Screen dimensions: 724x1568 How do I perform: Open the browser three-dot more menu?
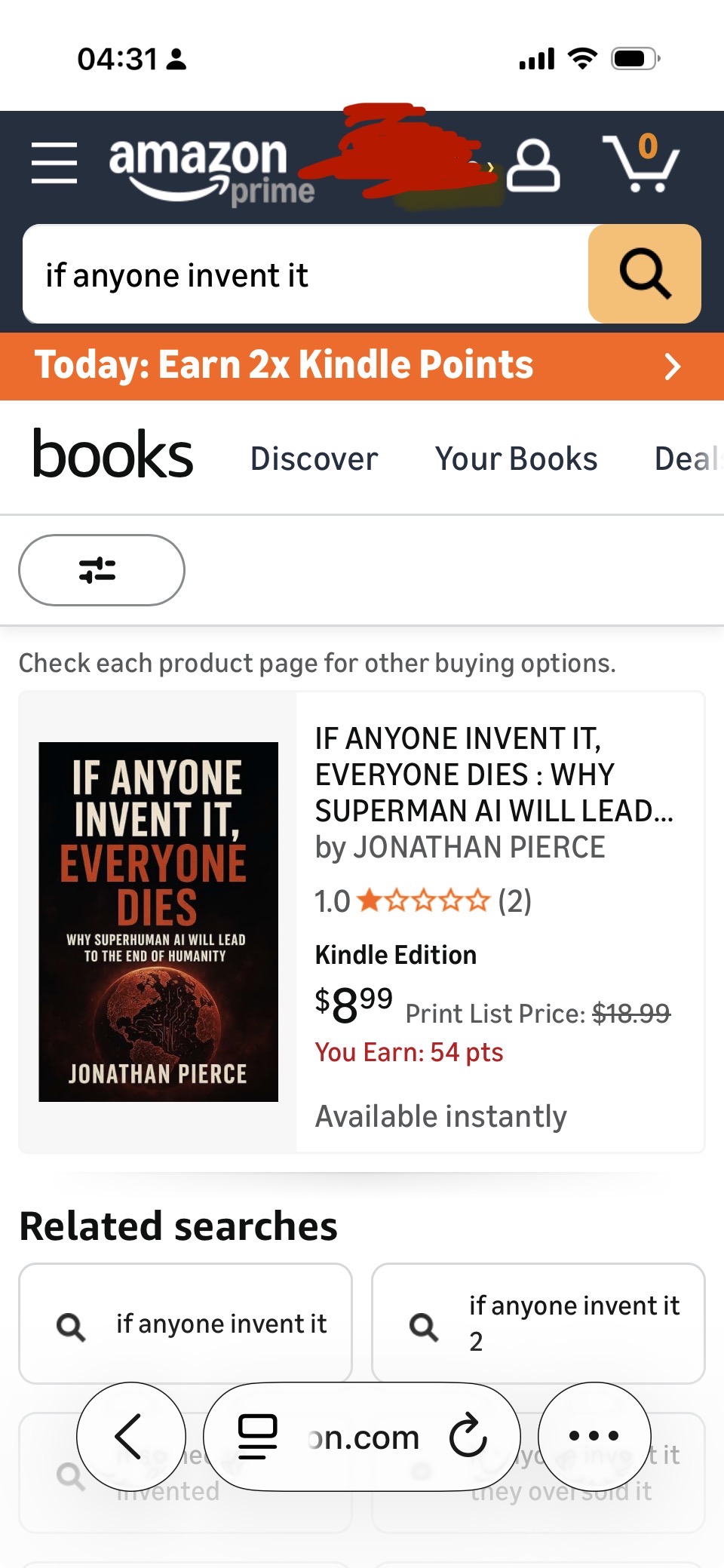click(x=594, y=1436)
